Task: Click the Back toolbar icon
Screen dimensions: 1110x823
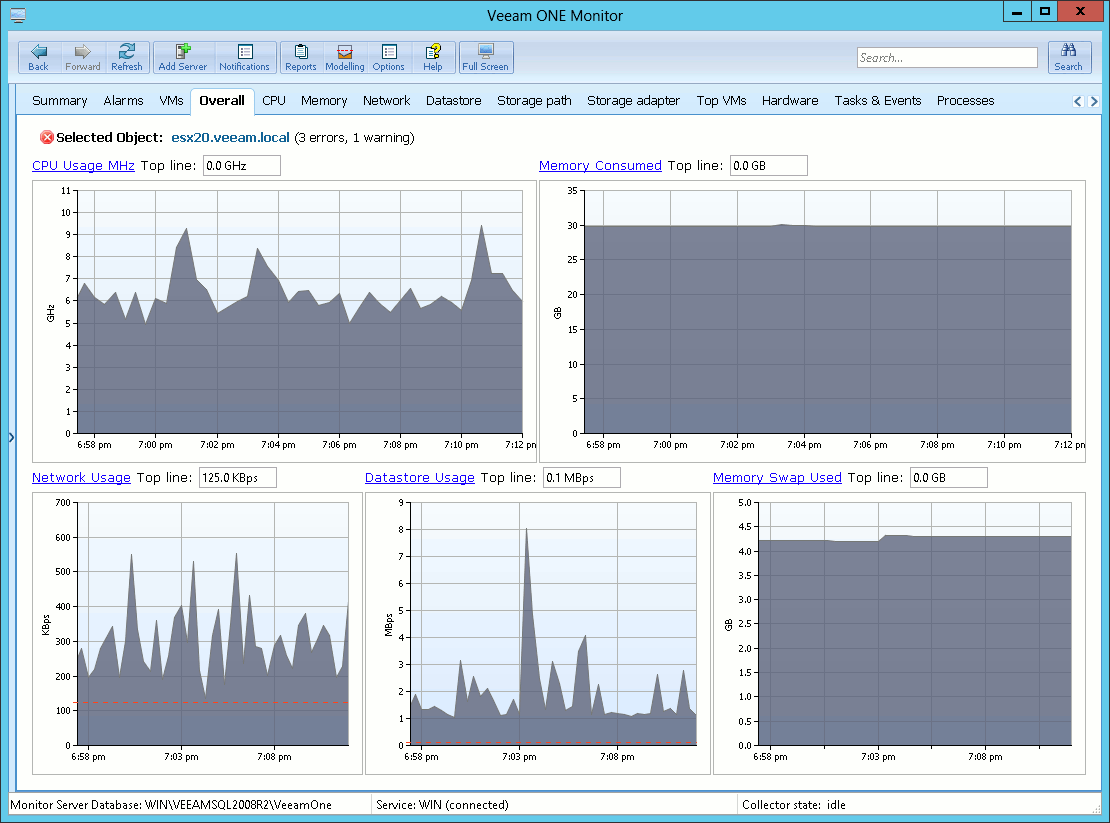Action: tap(39, 57)
